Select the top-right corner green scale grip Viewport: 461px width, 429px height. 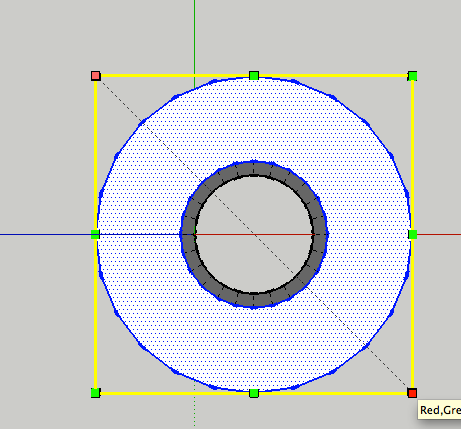pos(412,76)
